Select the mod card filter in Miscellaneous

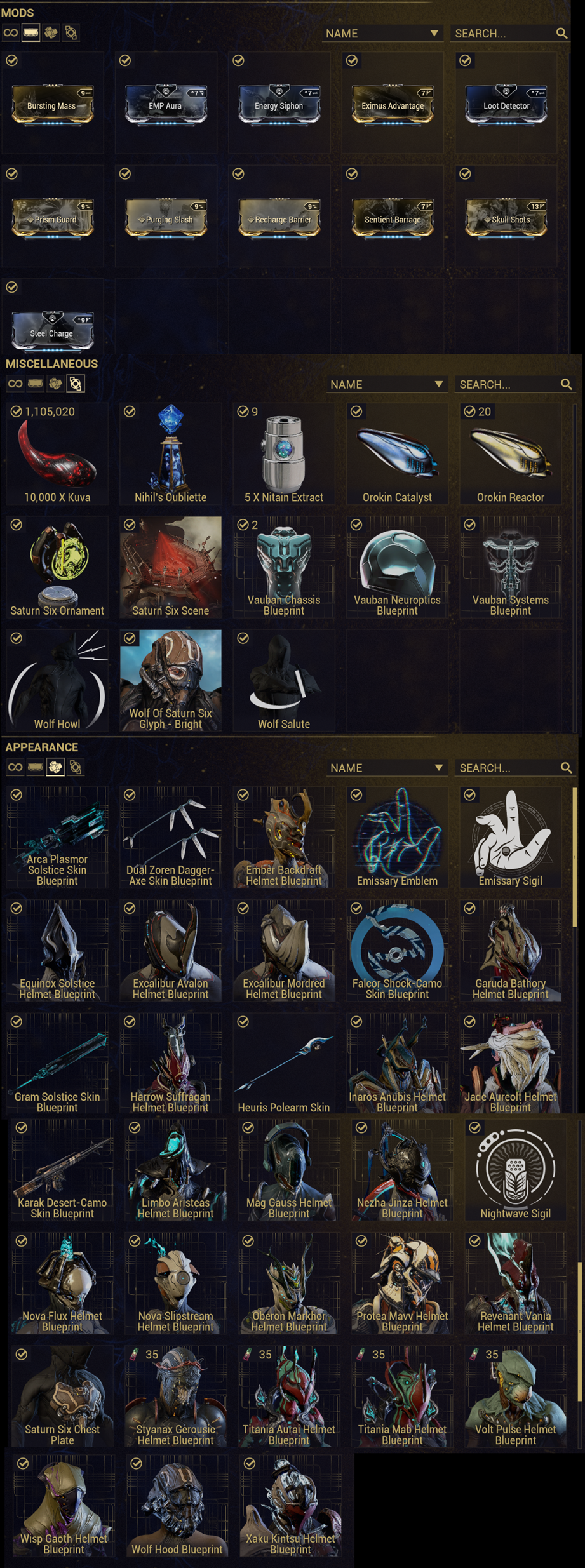(36, 384)
